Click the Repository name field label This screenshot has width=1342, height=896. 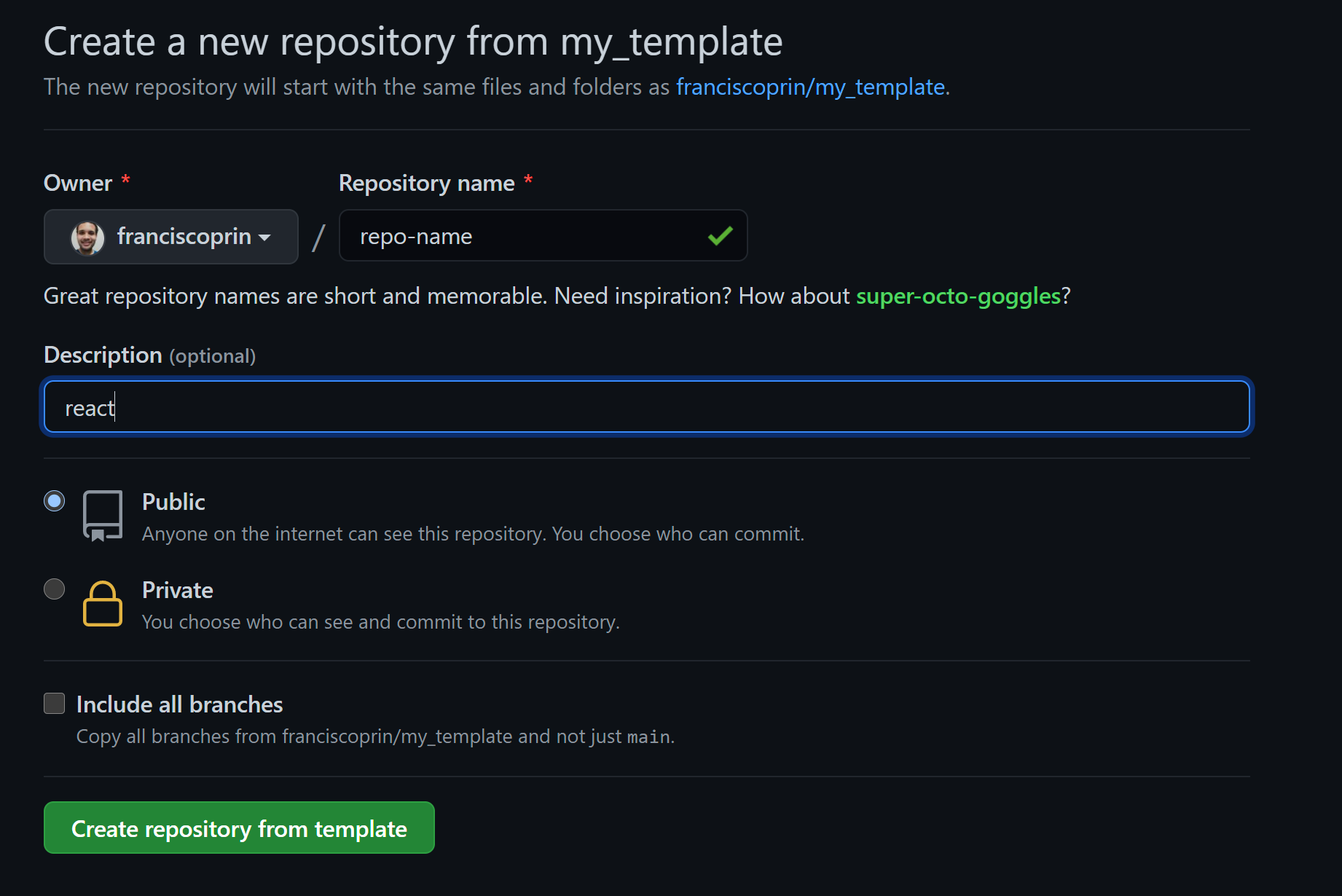pos(427,183)
